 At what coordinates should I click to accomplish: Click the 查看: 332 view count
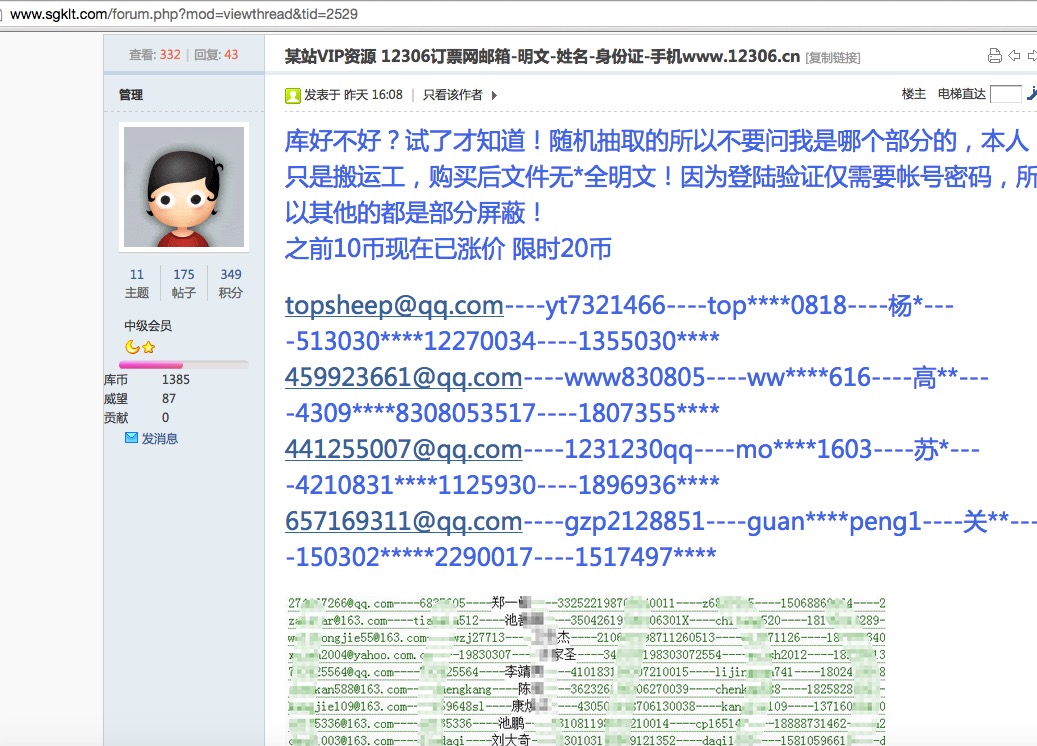[x=155, y=55]
